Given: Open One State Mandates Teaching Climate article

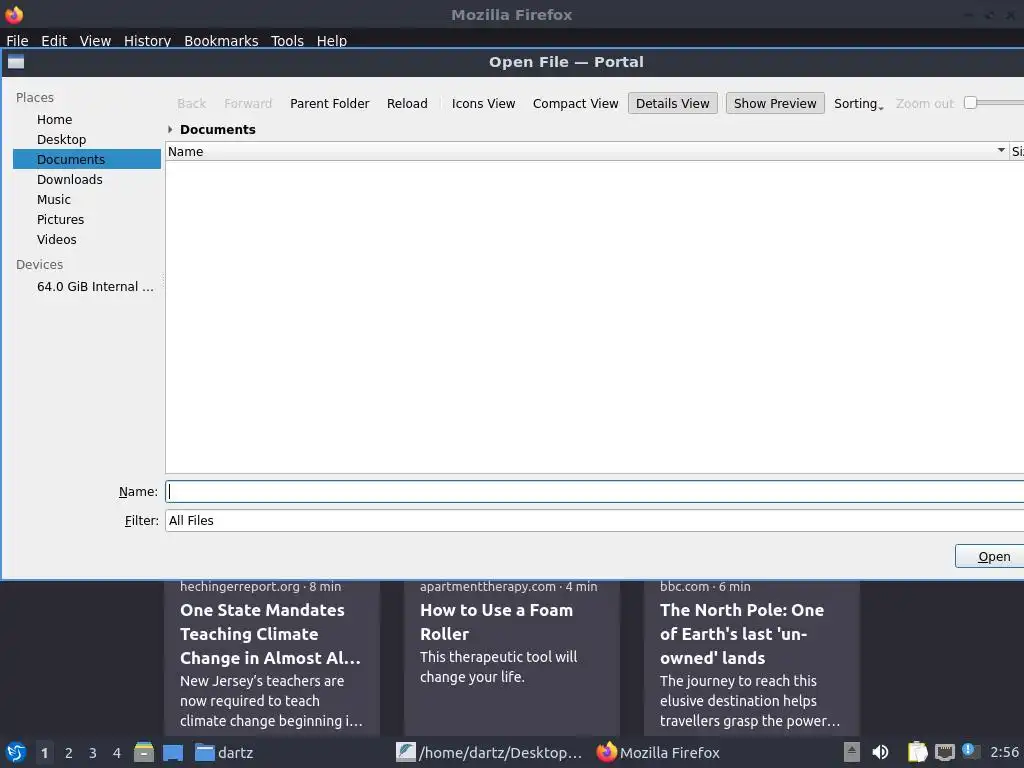Looking at the screenshot, I should [272, 658].
